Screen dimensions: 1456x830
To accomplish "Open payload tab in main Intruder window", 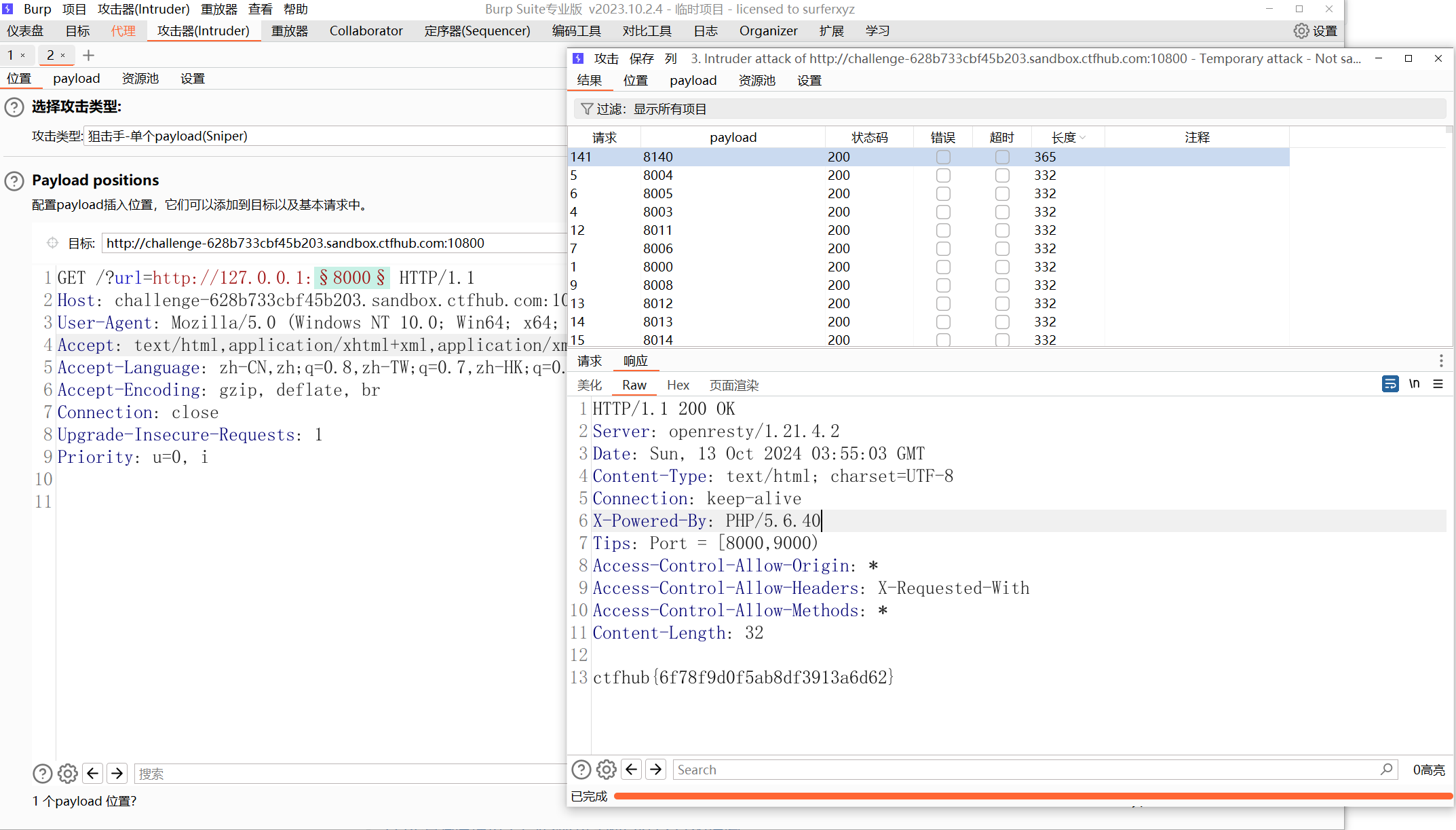I will 77,79.
